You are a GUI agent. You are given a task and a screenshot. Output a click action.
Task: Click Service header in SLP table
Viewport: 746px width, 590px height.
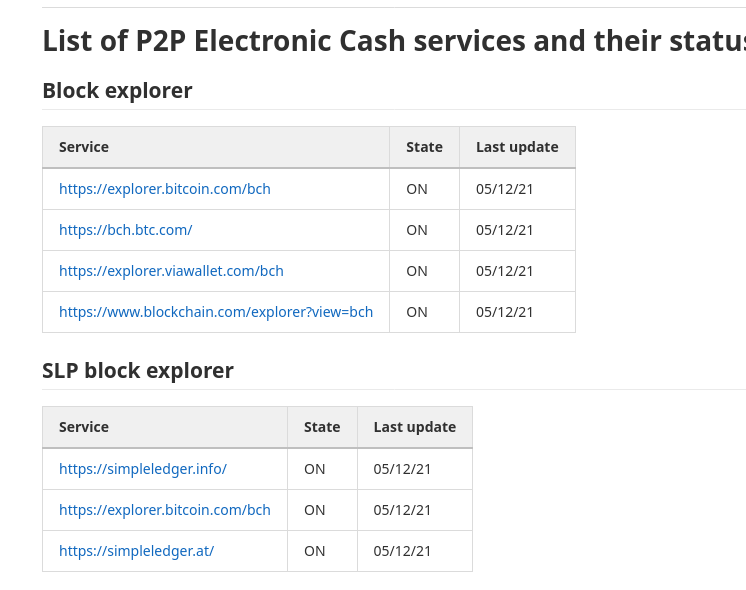[84, 427]
